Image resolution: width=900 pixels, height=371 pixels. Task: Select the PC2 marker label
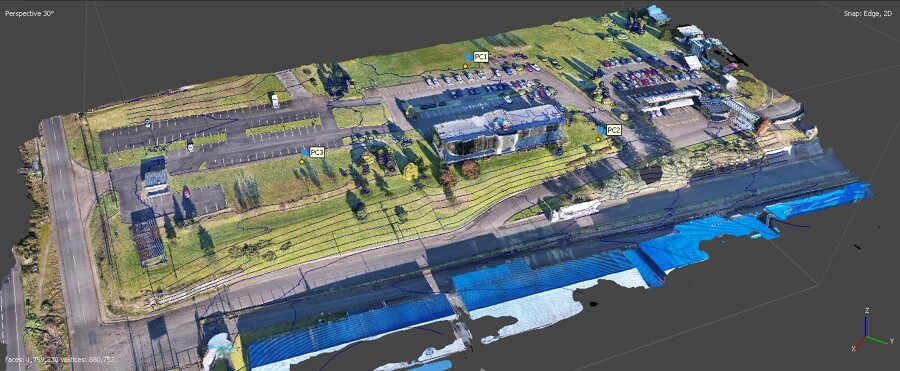[614, 130]
